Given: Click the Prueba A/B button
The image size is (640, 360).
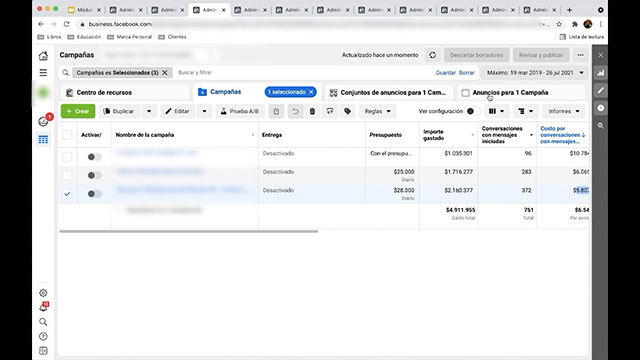Looking at the screenshot, I should click(x=240, y=111).
